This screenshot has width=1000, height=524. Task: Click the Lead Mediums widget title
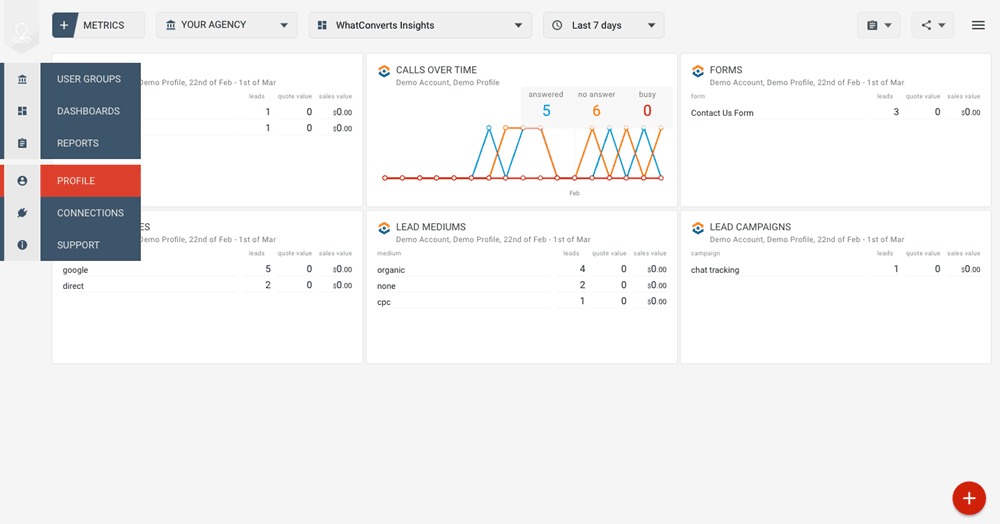point(430,227)
